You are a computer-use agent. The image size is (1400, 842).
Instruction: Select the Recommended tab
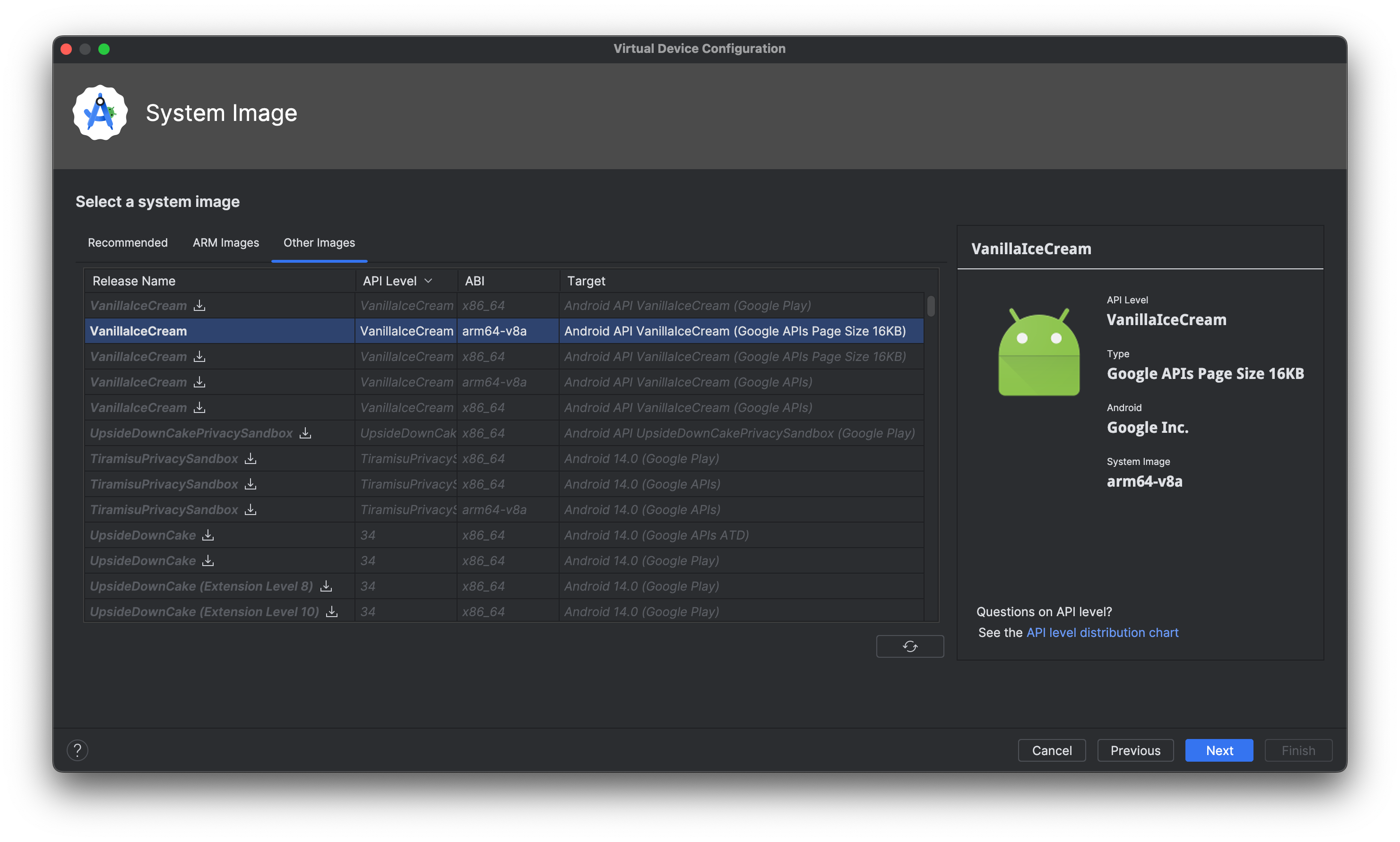[x=127, y=243]
